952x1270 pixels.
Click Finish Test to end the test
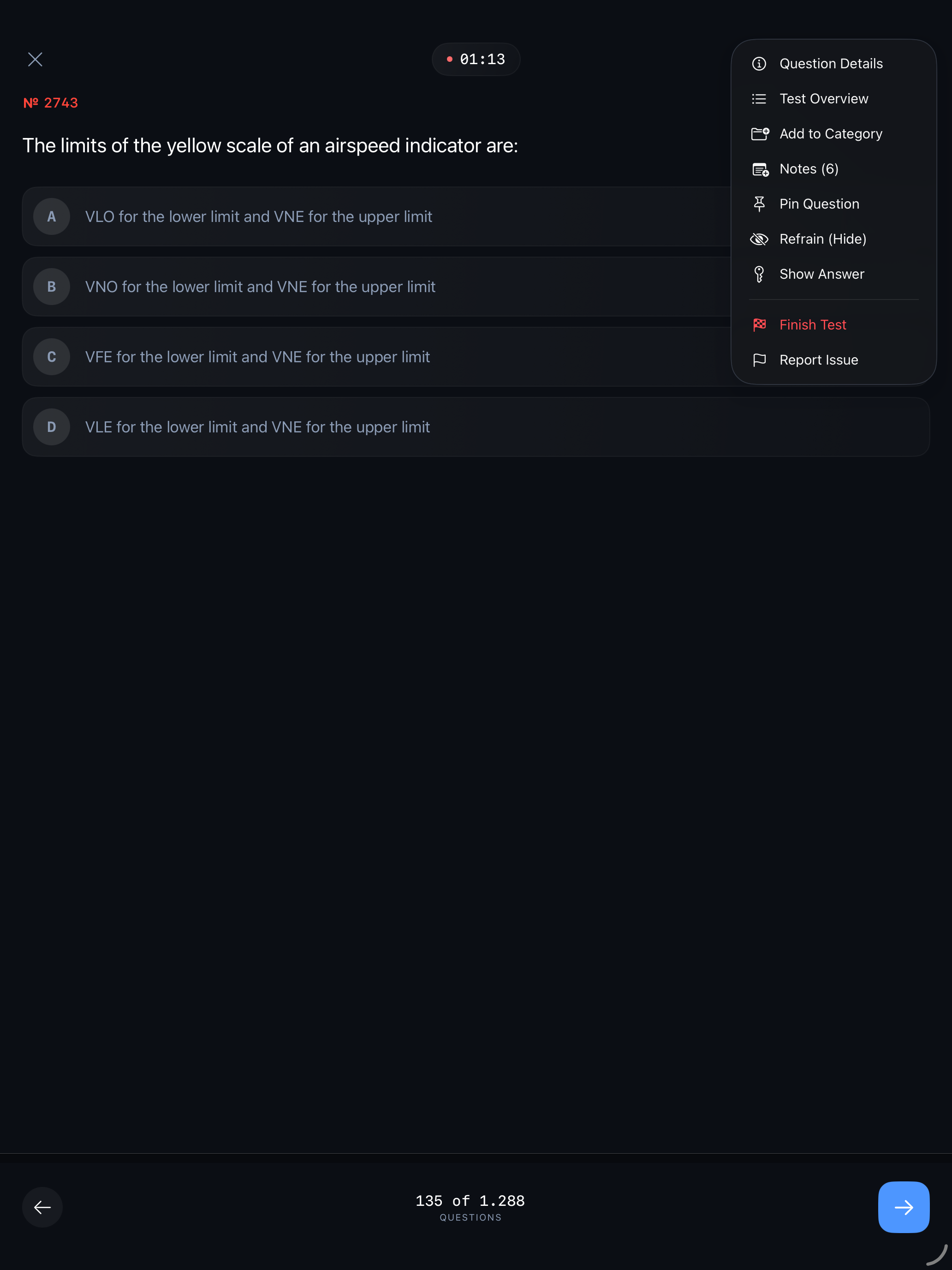coord(813,324)
